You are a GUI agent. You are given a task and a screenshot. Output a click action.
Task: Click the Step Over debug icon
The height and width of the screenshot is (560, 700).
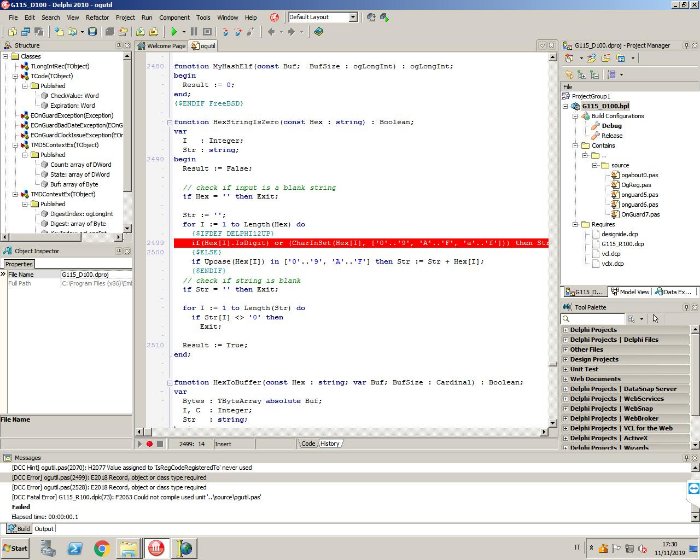(x=238, y=32)
